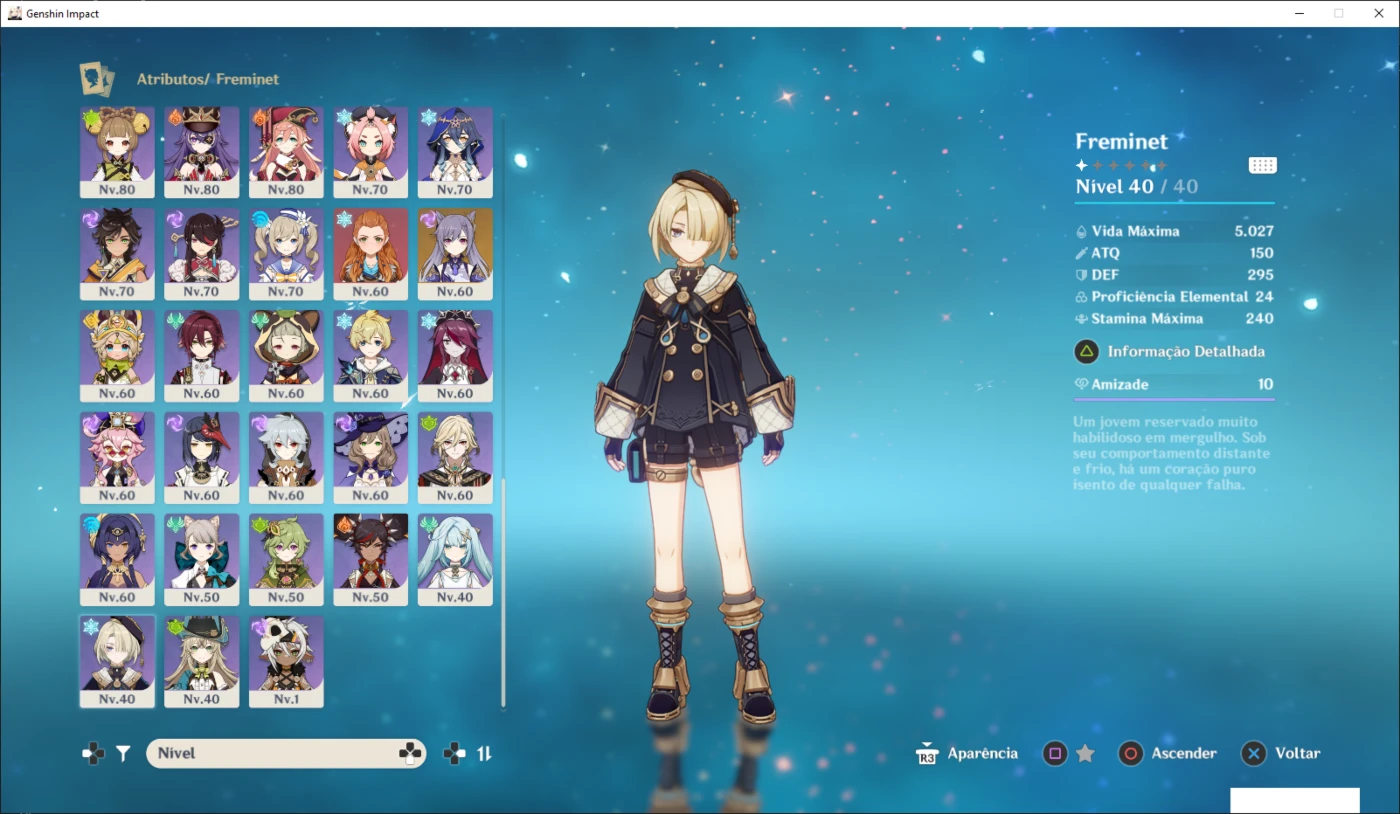
Task: Click the star favorite icon
Action: point(1085,753)
